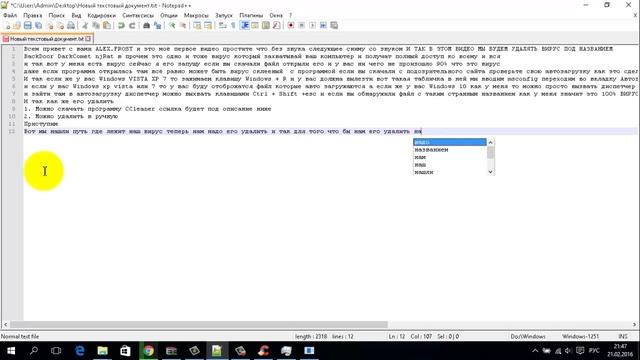The height and width of the screenshot is (360, 640).
Task: Print the document via the Print icon
Action: [x=71, y=26]
